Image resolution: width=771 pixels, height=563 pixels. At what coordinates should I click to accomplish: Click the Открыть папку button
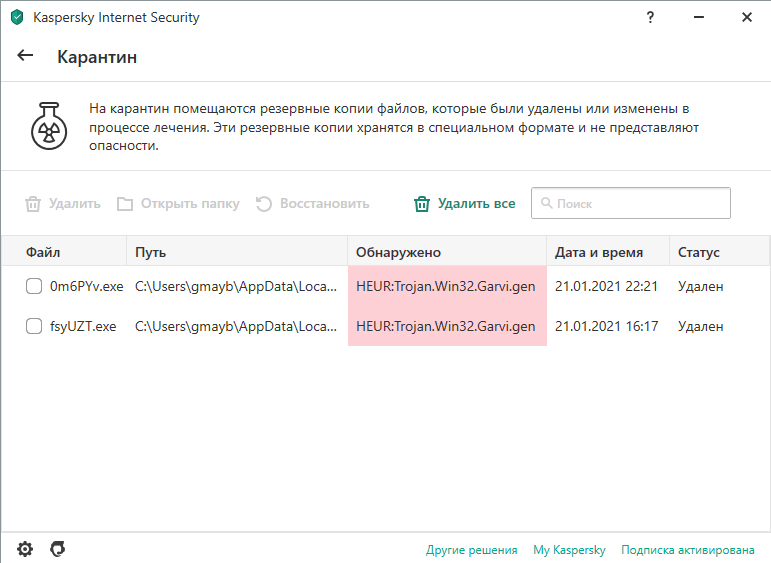pyautogui.click(x=178, y=204)
